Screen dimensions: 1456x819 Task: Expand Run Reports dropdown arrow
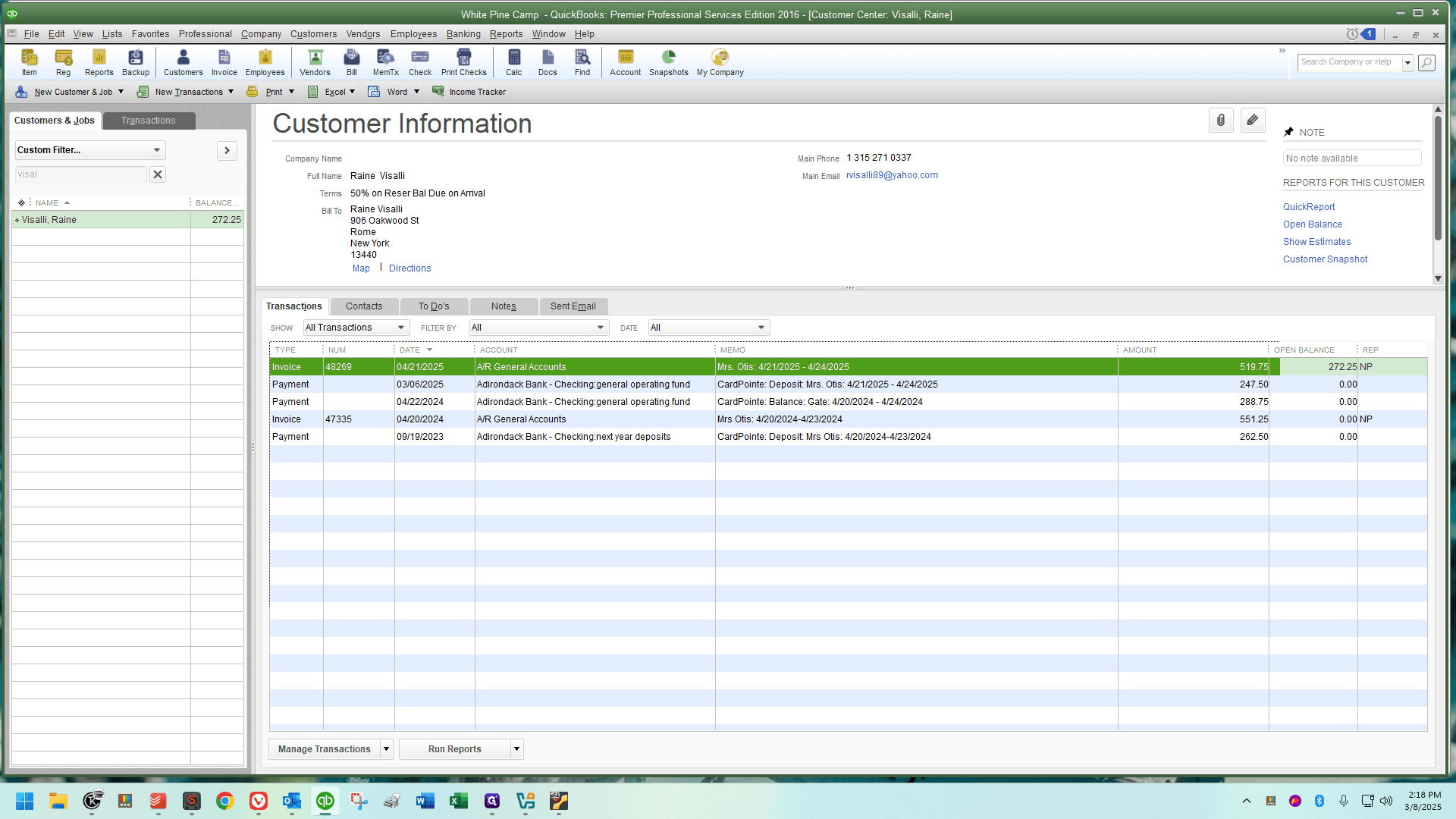pos(516,749)
